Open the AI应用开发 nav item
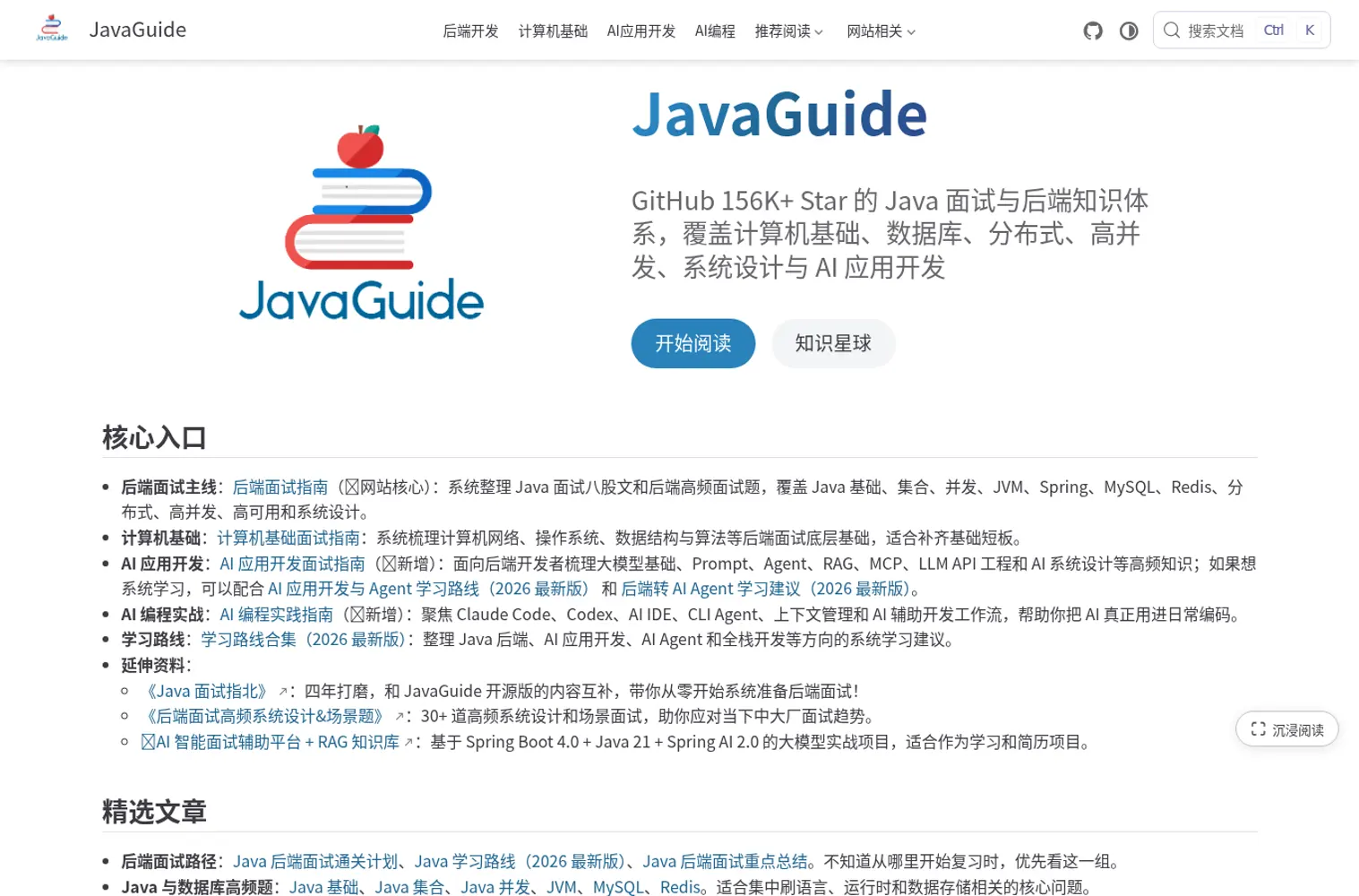This screenshot has height=896, width=1359. (641, 31)
